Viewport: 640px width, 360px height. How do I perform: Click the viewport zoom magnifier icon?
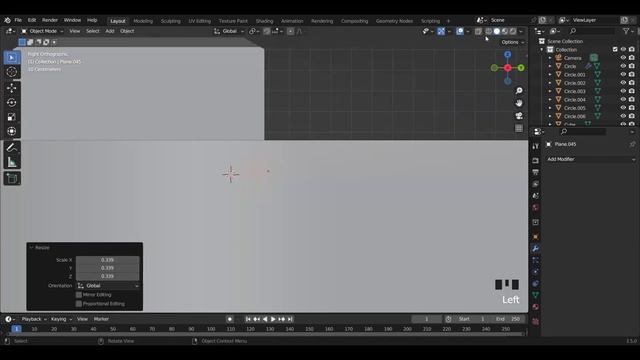coord(519,91)
